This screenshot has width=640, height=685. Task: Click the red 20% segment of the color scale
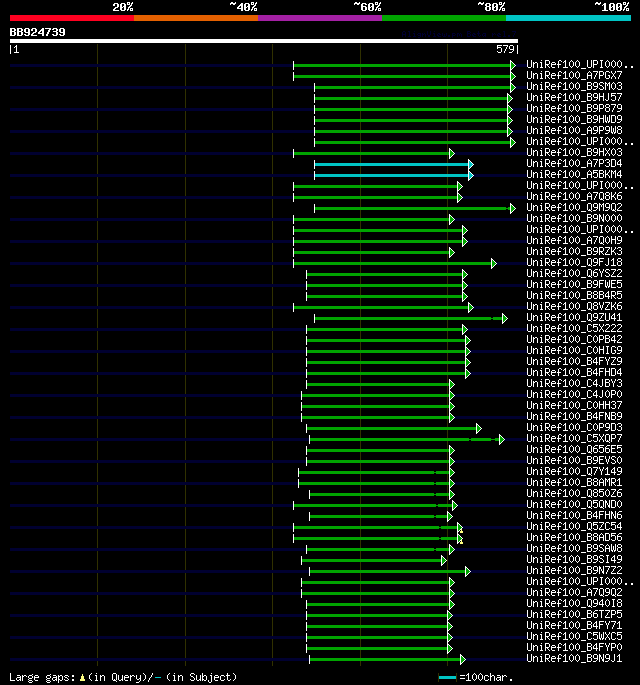tap(72, 18)
